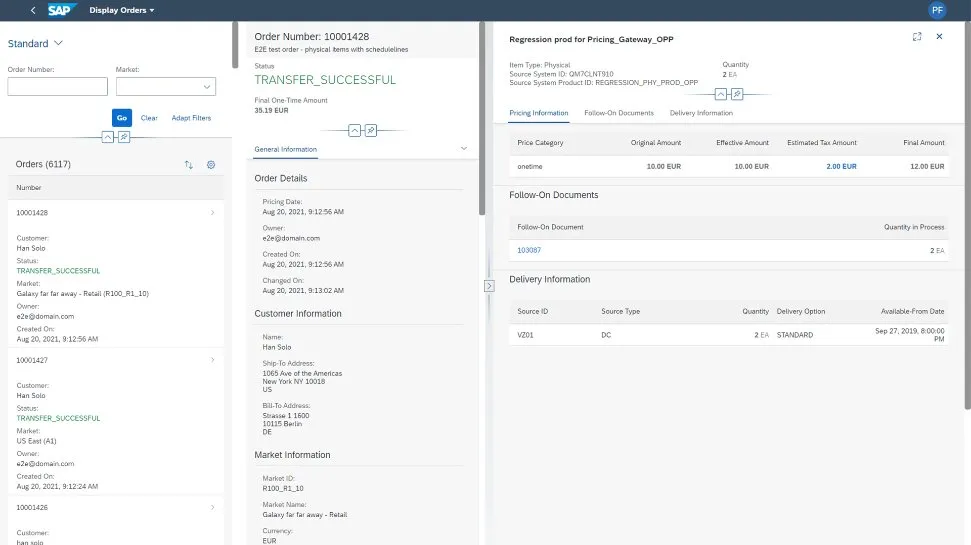Click the Order Number input field
This screenshot has width=971, height=545.
click(57, 87)
